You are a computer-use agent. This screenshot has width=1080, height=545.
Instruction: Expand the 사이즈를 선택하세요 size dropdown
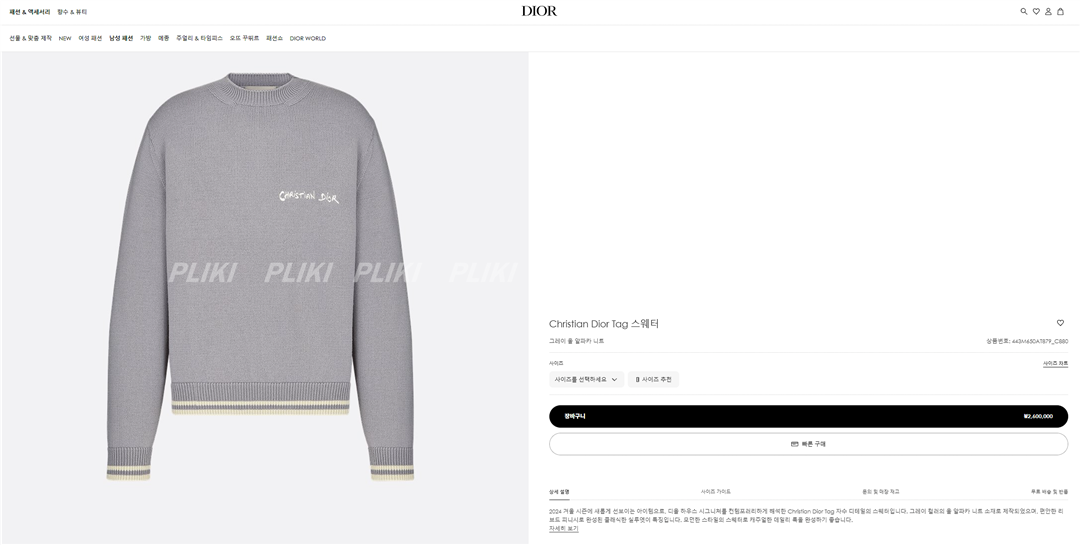click(x=586, y=380)
